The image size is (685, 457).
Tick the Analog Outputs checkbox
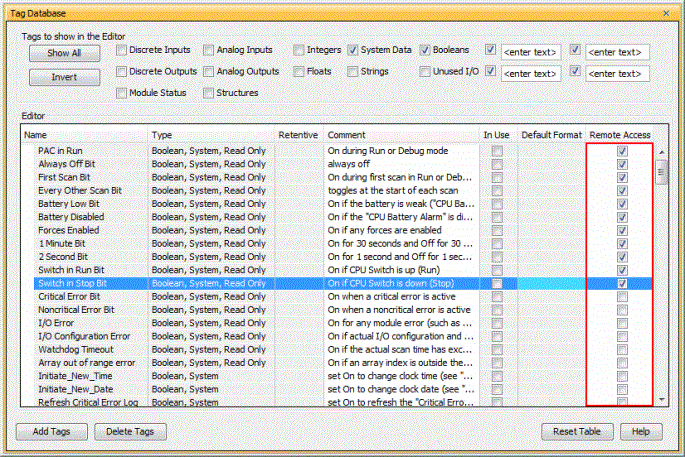[x=209, y=71]
